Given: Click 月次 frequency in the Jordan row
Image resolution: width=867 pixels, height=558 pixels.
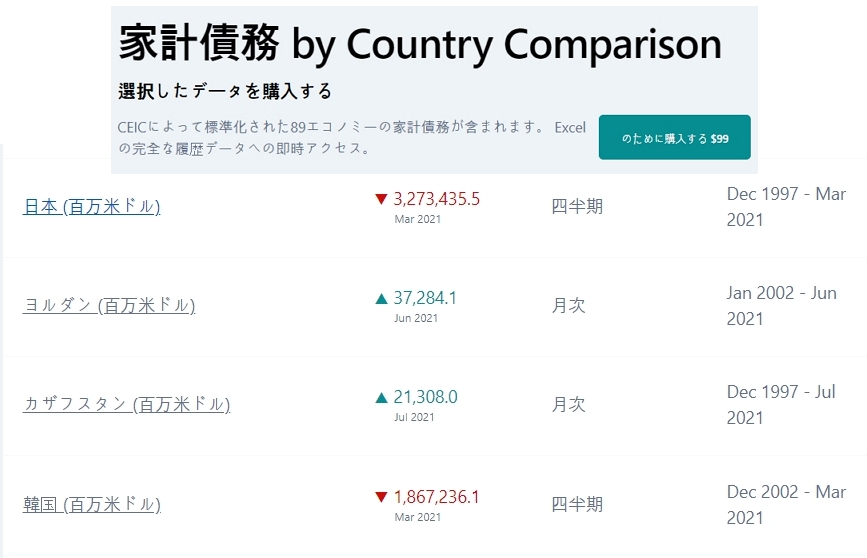Looking at the screenshot, I should pos(568,306).
